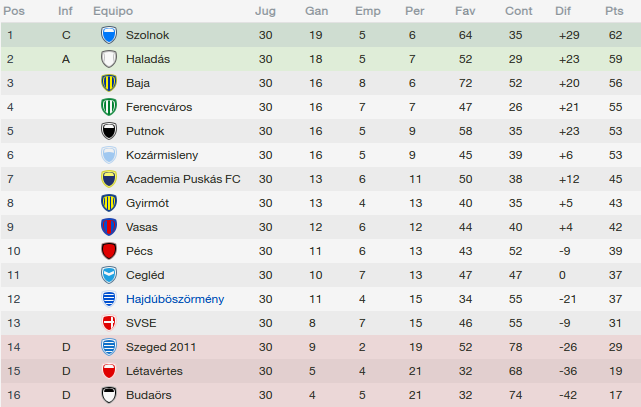
Task: Click the Létavértes team name
Action: pos(154,371)
